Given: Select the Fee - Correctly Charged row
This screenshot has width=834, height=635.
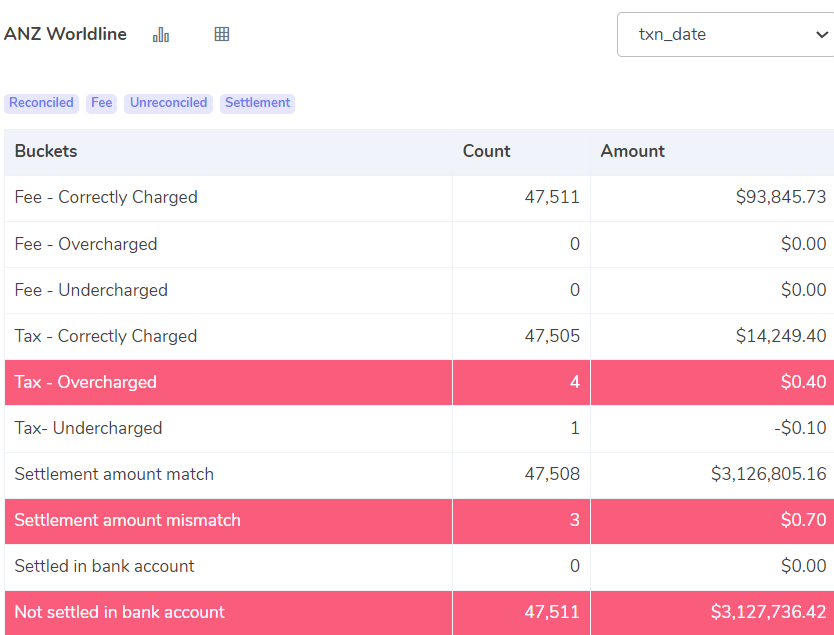Looking at the screenshot, I should pos(419,197).
